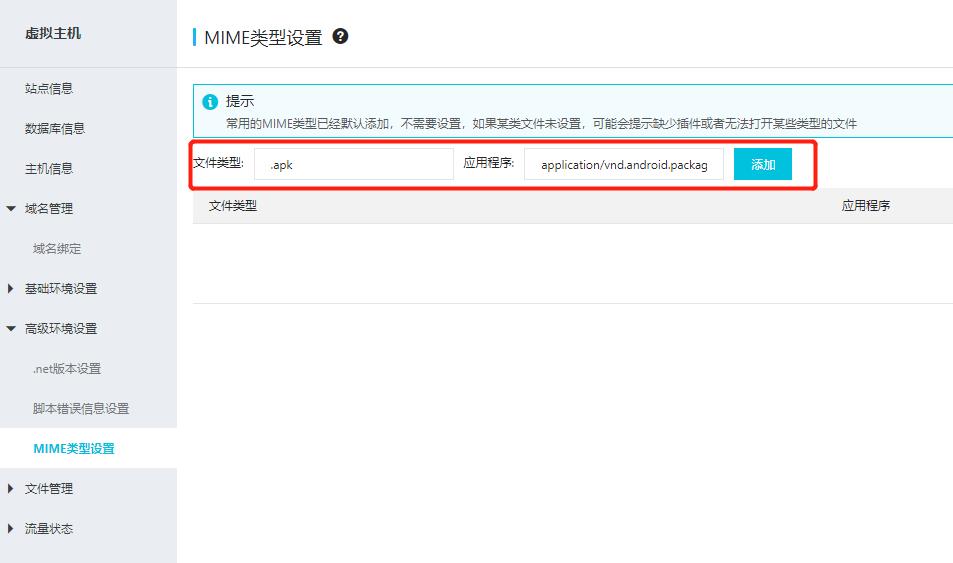The width and height of the screenshot is (953, 563).
Task: Open 脚本错误信息设置 submenu item
Action: point(81,409)
